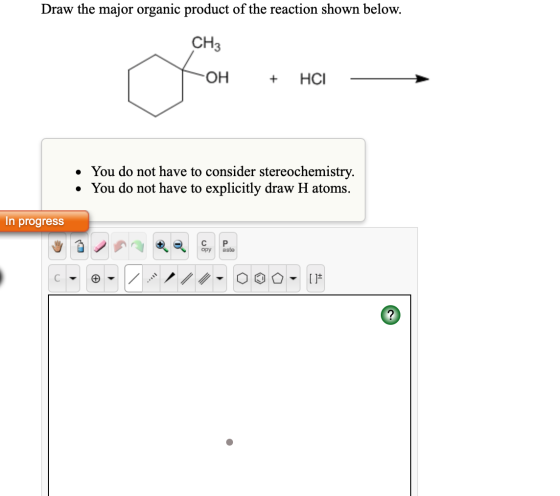Open the green help question mark
Image resolution: width=560 pixels, height=496 pixels.
pyautogui.click(x=390, y=315)
